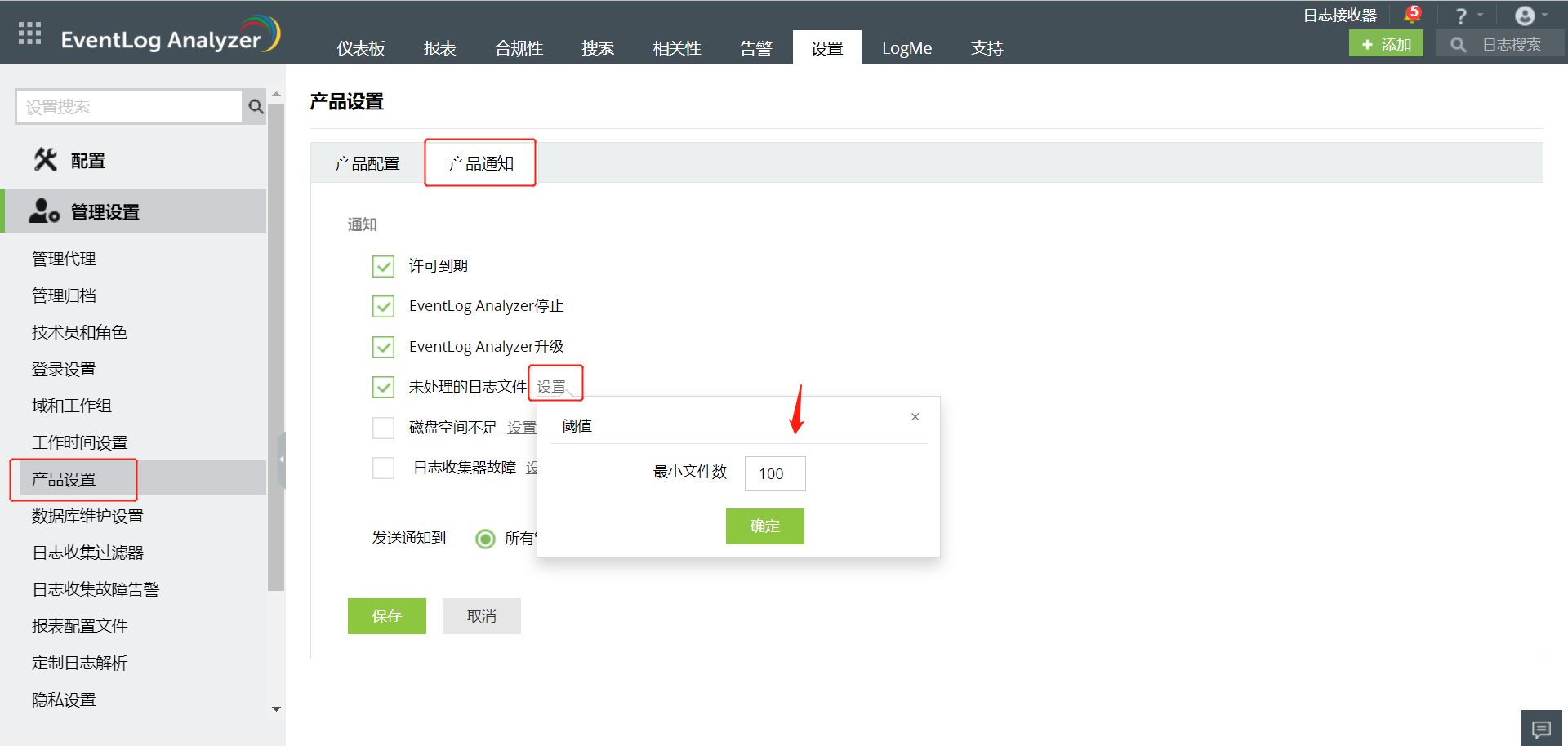Open the apps grid icon
This screenshot has height=746, width=1568.
[29, 33]
